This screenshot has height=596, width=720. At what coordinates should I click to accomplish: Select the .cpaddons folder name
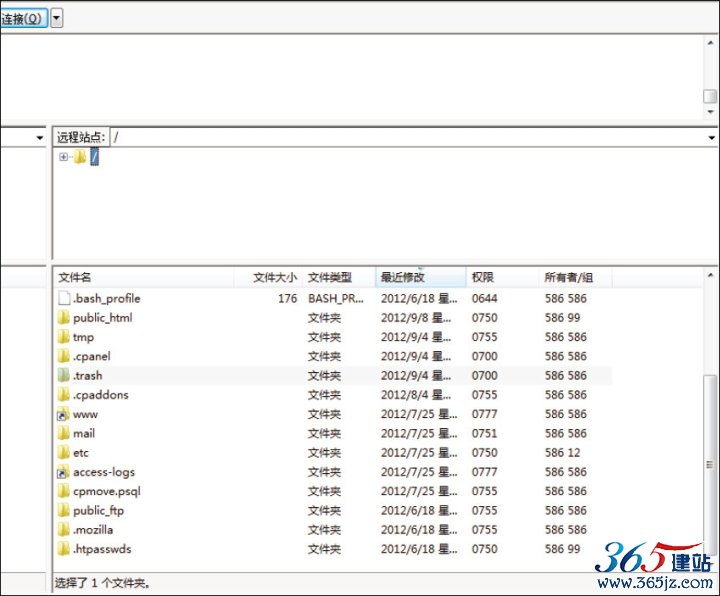coord(101,395)
